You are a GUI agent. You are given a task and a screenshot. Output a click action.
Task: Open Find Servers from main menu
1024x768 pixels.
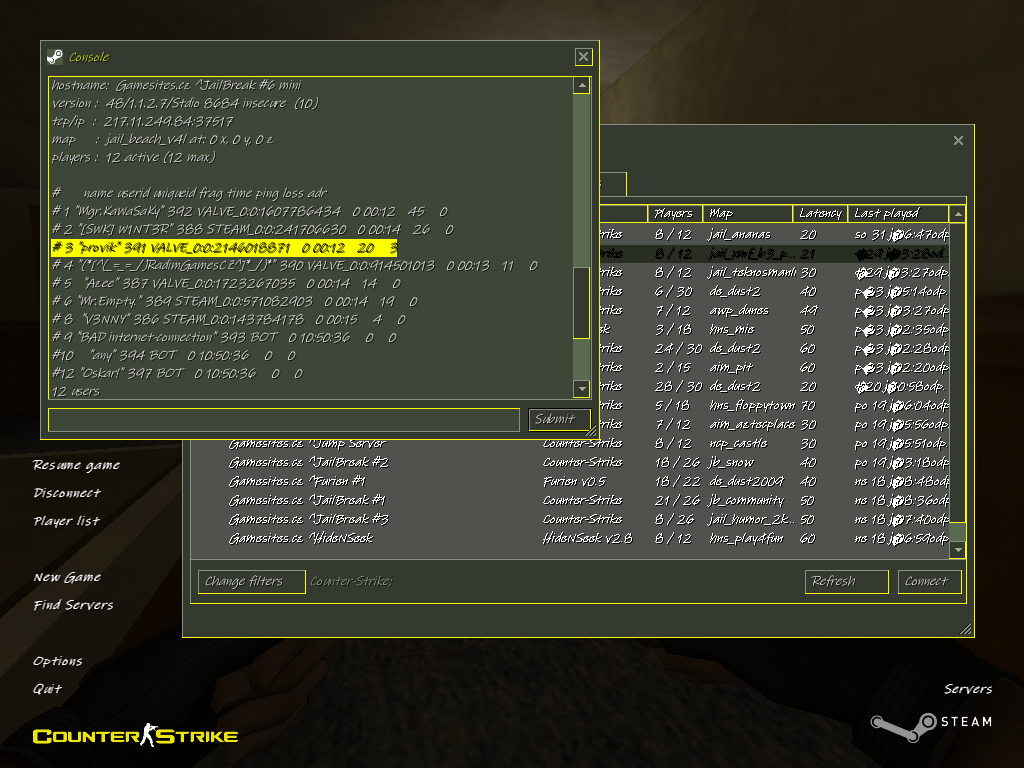[x=73, y=605]
